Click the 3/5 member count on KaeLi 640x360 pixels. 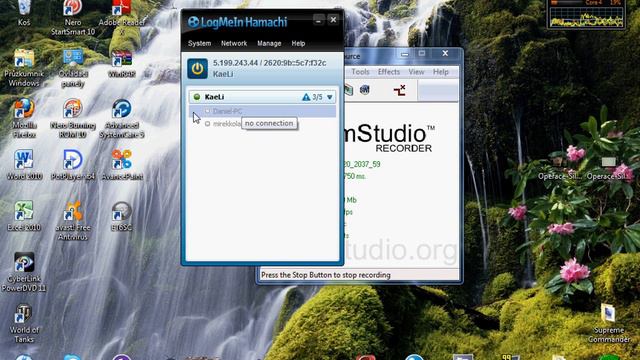click(317, 97)
